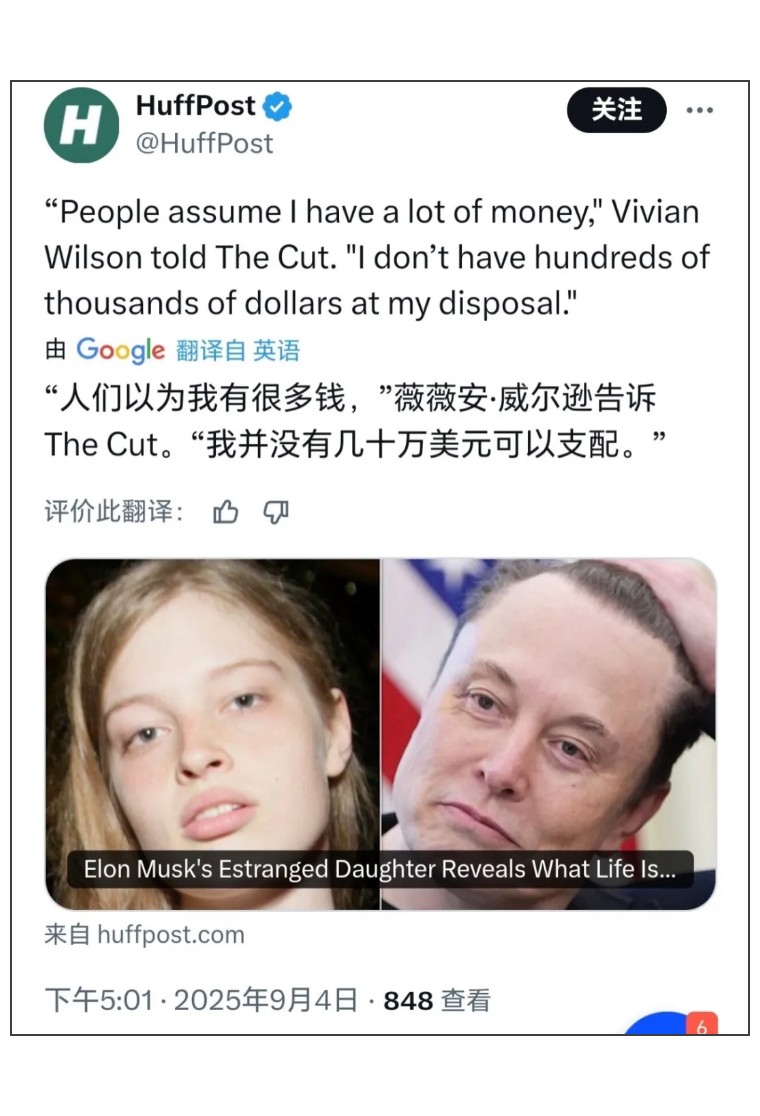This screenshot has width=760, height=1116.
Task: Tap the 翻译自 英语 translation link
Action: (238, 350)
